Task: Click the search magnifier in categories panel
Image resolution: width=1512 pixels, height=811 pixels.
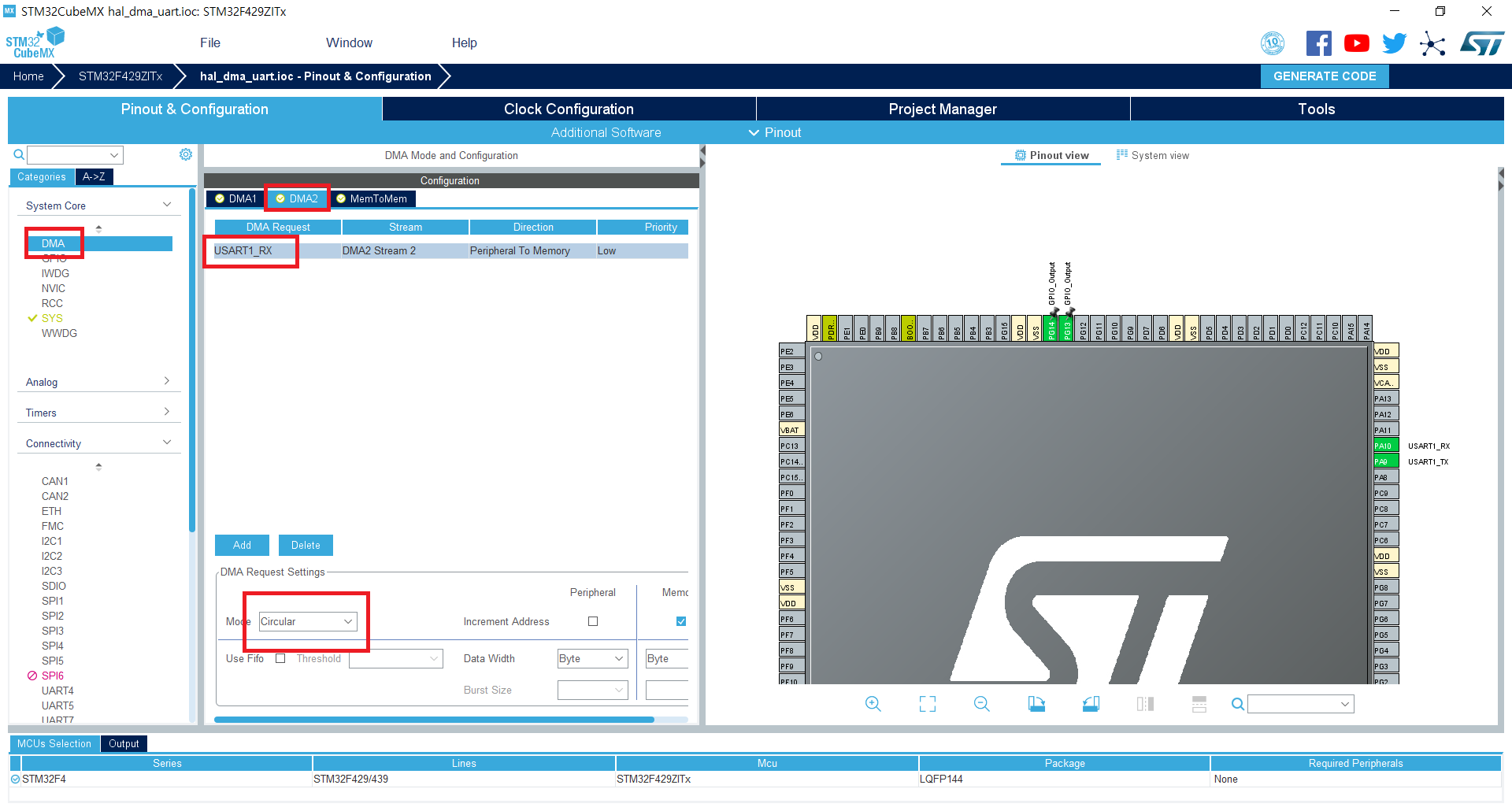Action: point(19,155)
